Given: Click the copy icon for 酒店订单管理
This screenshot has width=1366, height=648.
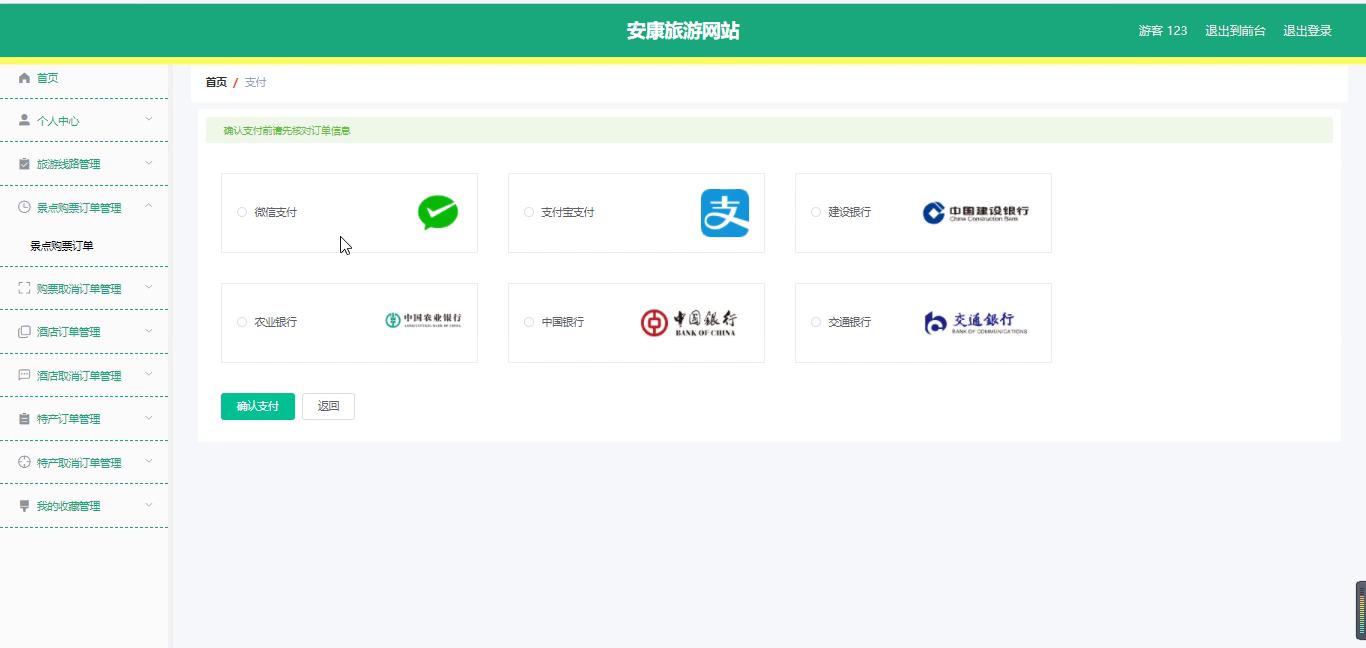Looking at the screenshot, I should point(25,332).
